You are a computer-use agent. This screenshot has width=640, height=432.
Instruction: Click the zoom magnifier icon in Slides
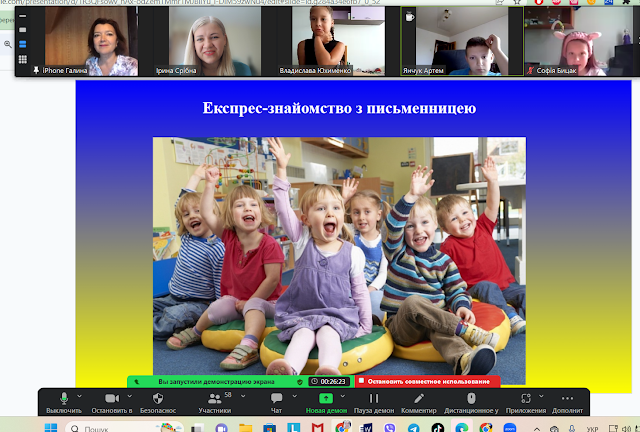tap(8, 44)
